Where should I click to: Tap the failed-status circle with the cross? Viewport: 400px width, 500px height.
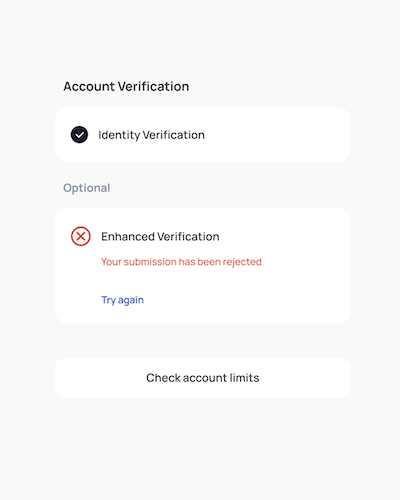81,236
